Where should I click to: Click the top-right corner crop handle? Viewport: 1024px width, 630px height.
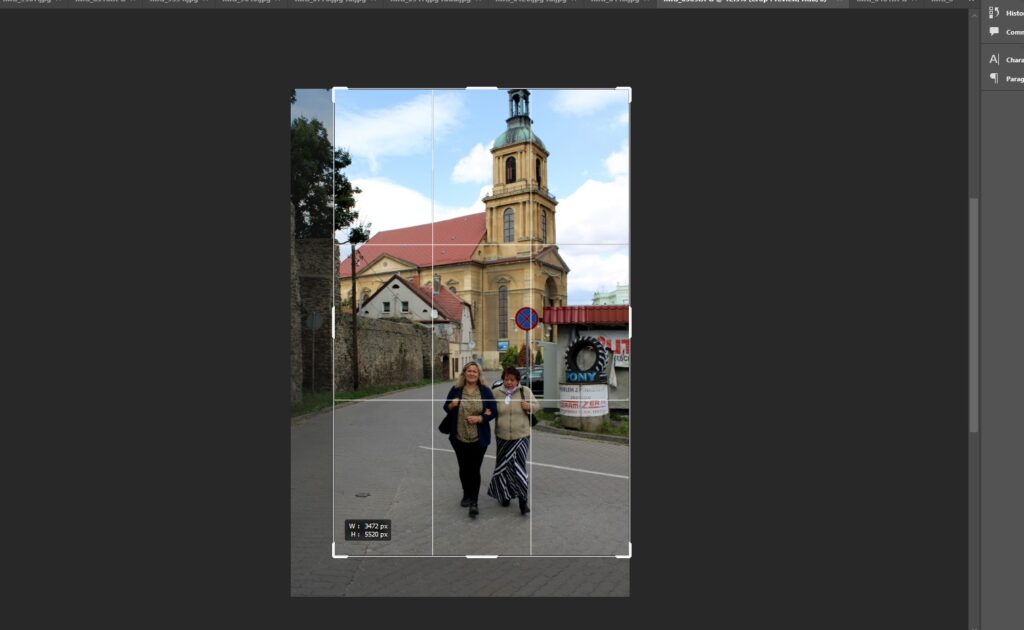(x=624, y=94)
